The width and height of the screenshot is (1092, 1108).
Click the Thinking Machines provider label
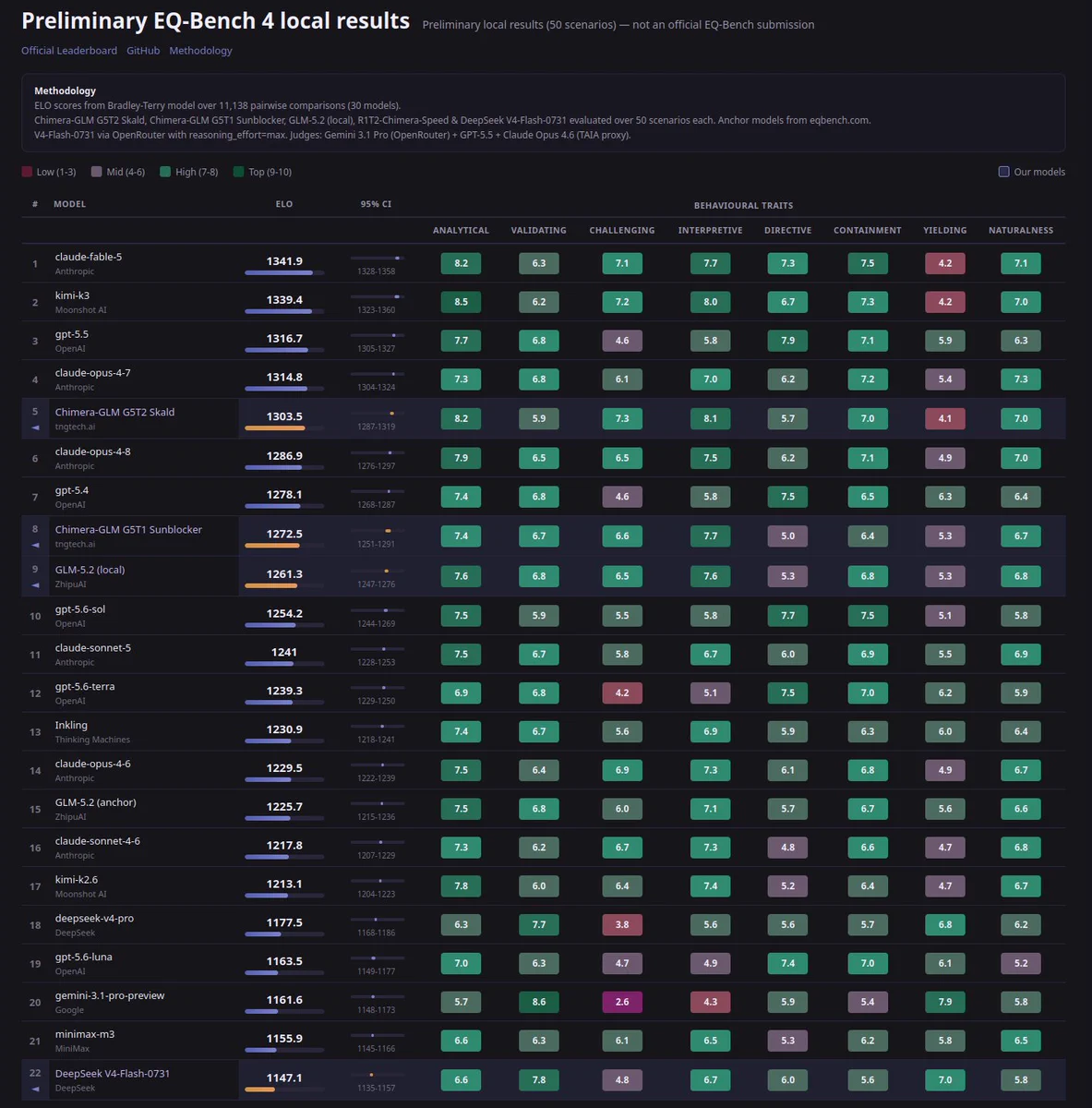coord(92,740)
